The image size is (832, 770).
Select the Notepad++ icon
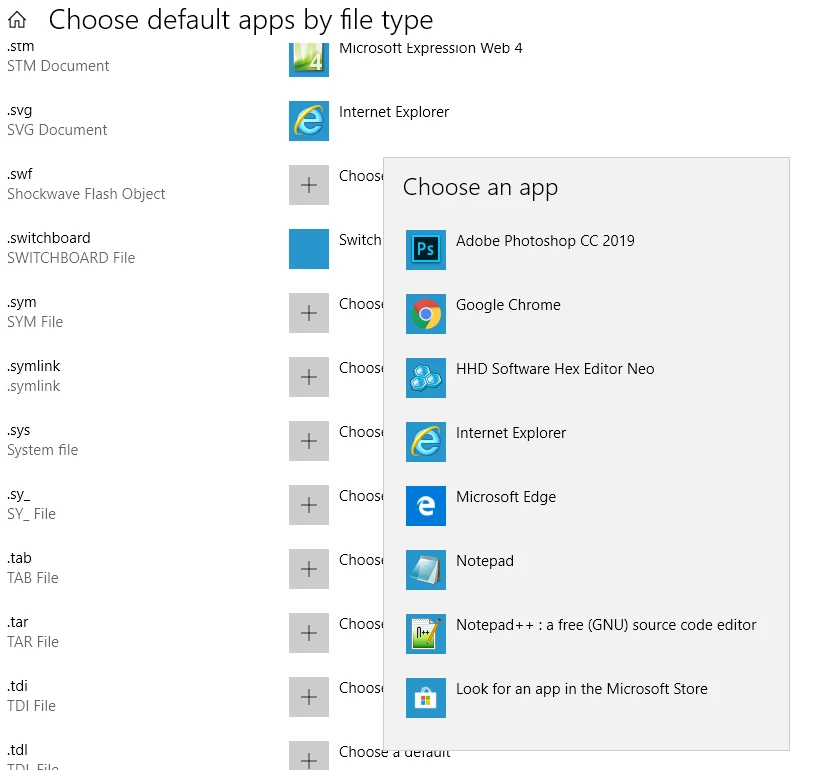(426, 634)
